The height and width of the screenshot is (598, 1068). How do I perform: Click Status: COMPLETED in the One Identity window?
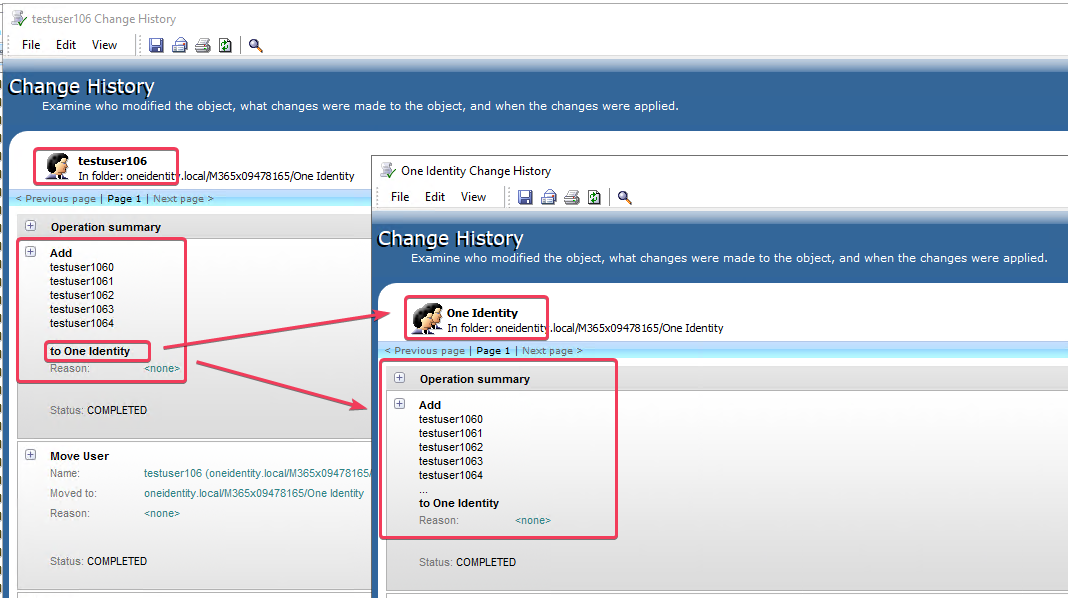tap(467, 562)
